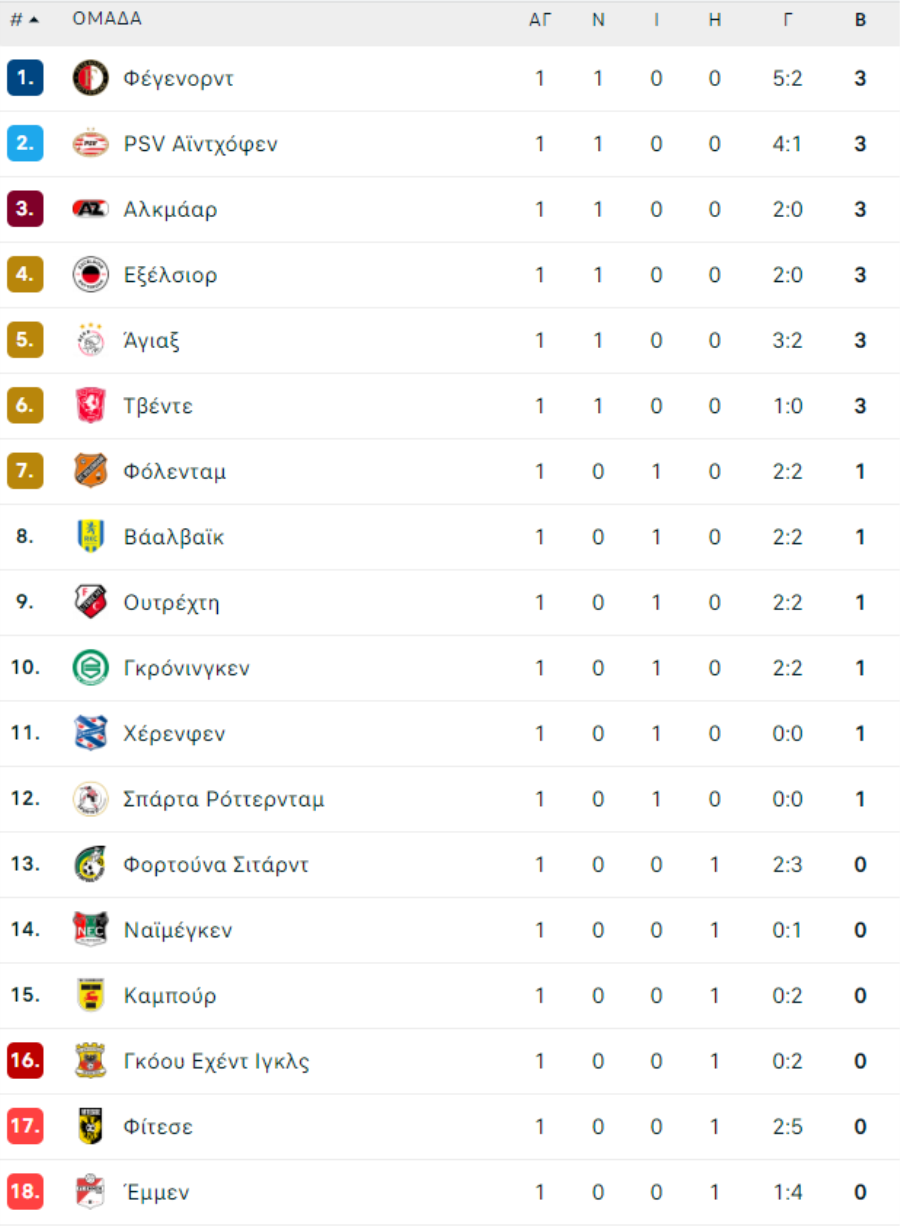Click the blue position 1 badge
The image size is (900, 1226).
point(25,78)
